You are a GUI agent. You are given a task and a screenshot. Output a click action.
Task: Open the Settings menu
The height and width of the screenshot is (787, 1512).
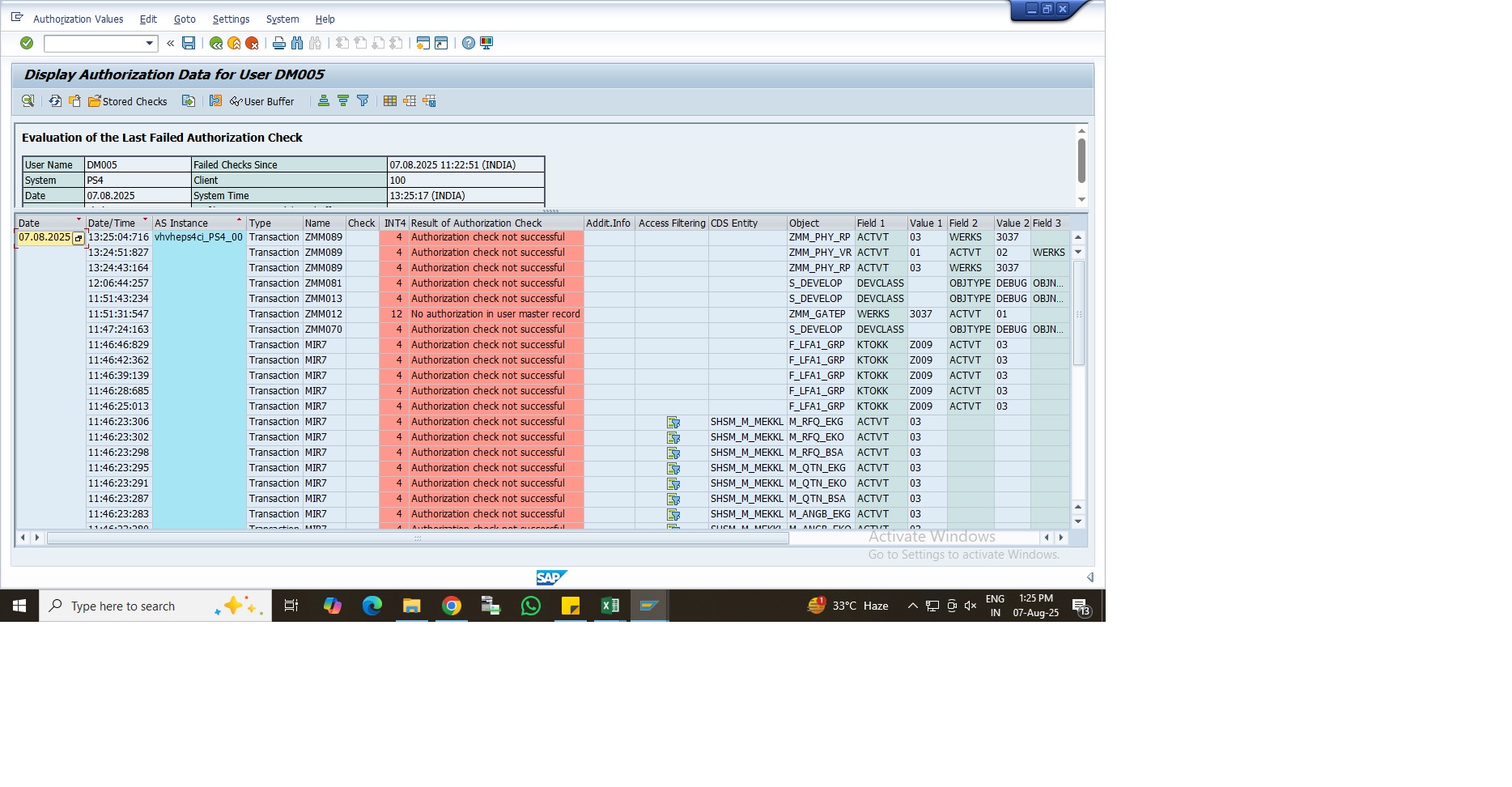pyautogui.click(x=231, y=19)
